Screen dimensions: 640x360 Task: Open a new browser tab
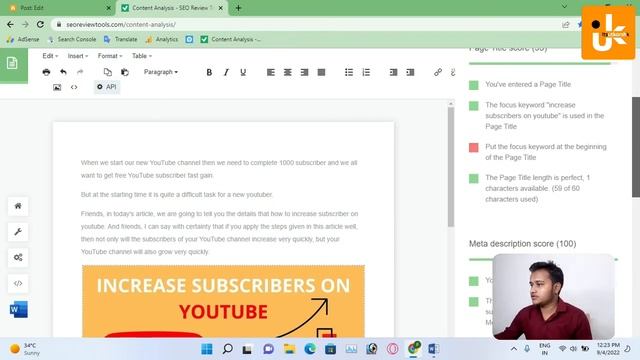coord(238,8)
